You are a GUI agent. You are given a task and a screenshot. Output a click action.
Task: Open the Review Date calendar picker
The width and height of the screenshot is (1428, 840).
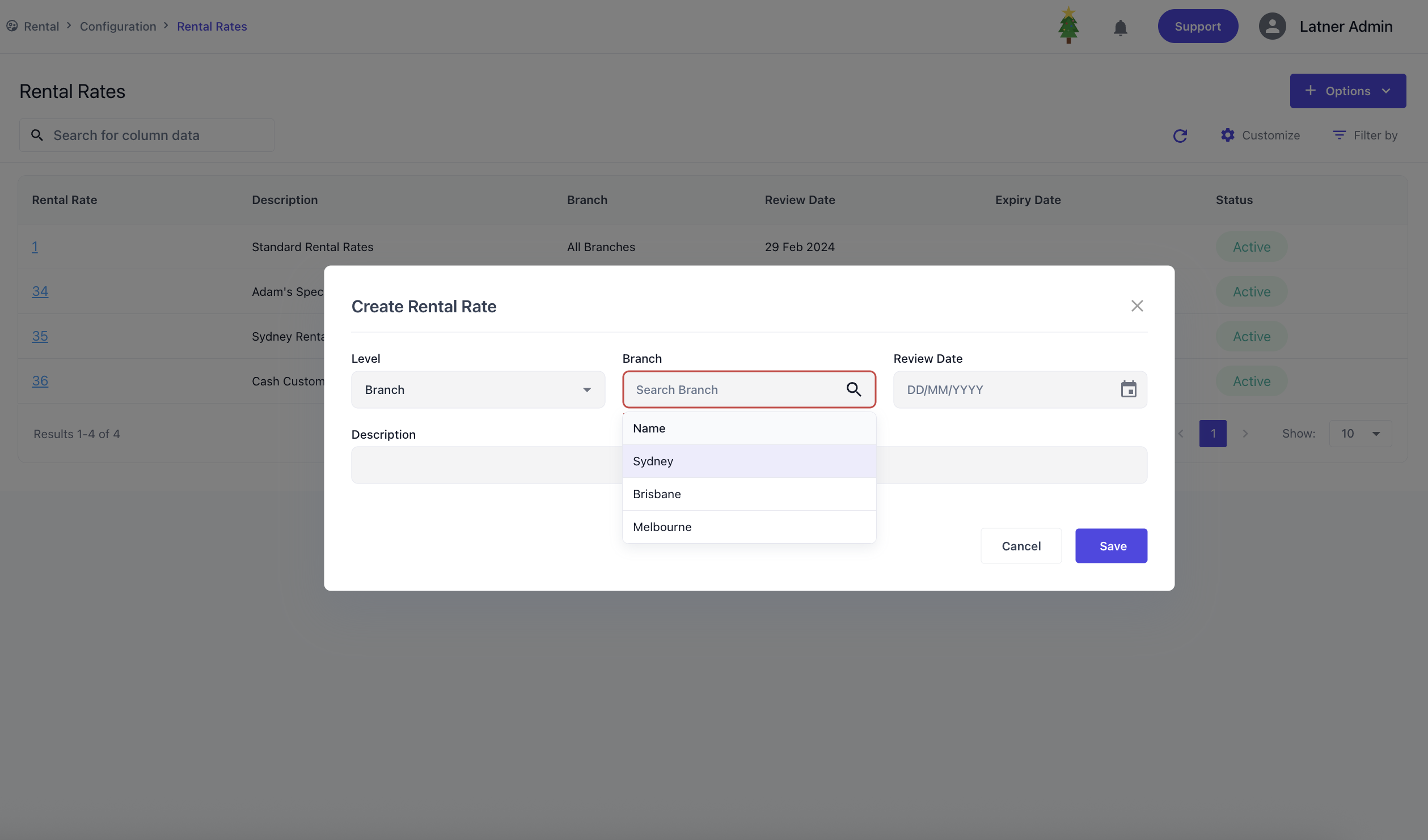[1129, 389]
